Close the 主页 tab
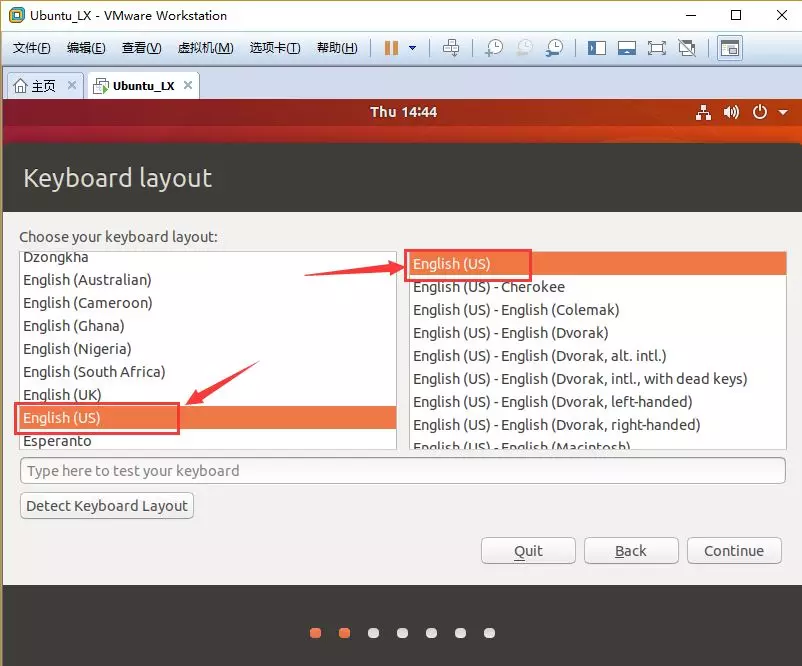802x666 pixels. pyautogui.click(x=72, y=85)
